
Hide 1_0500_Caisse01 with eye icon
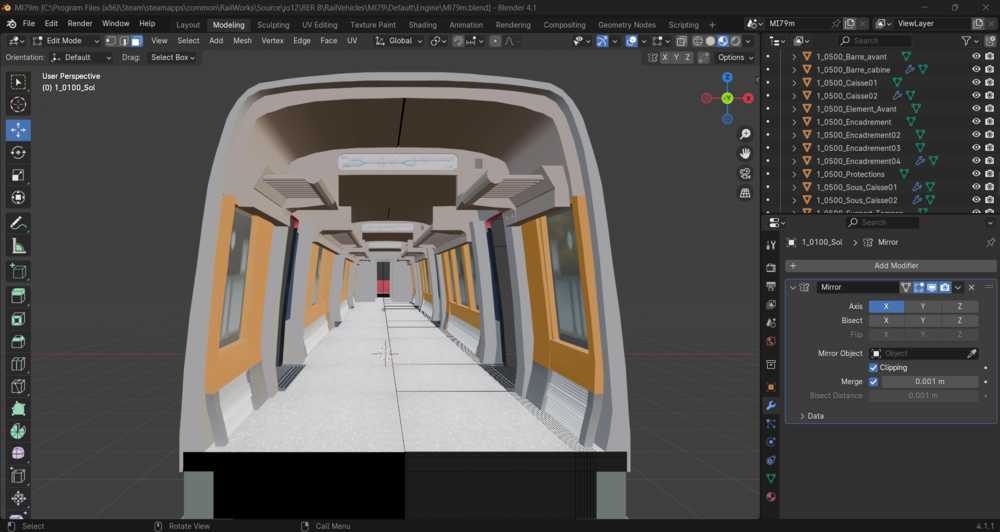(976, 82)
